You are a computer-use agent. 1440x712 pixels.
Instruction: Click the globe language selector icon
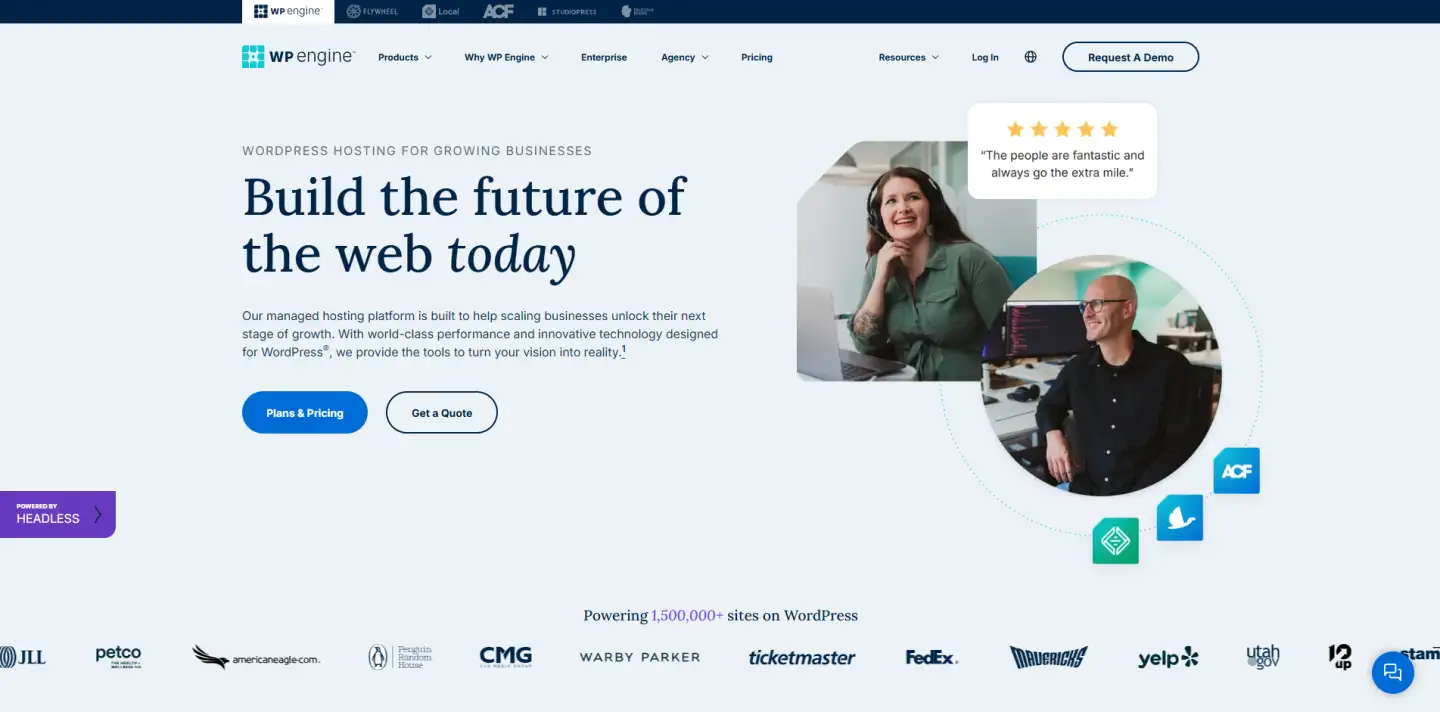coord(1030,57)
